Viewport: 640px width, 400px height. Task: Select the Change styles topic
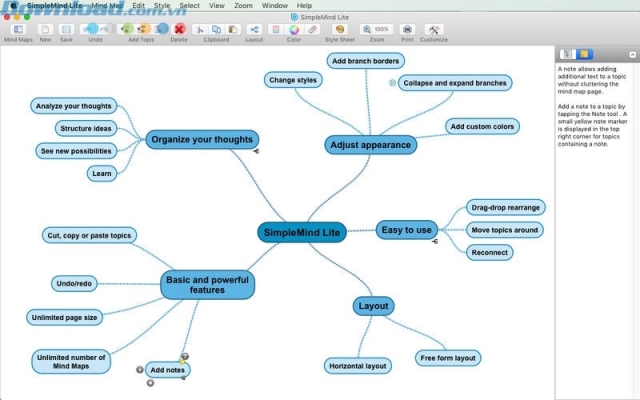293,80
